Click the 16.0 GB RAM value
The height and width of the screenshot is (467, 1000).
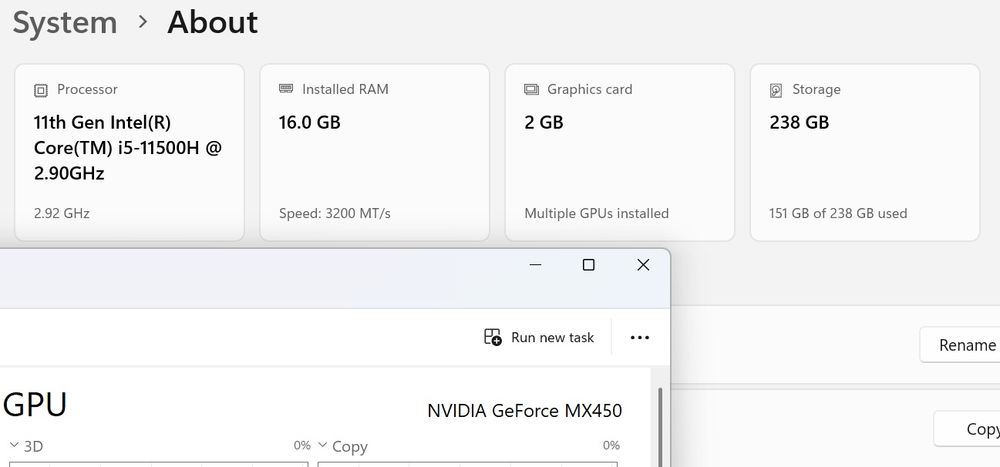309,122
